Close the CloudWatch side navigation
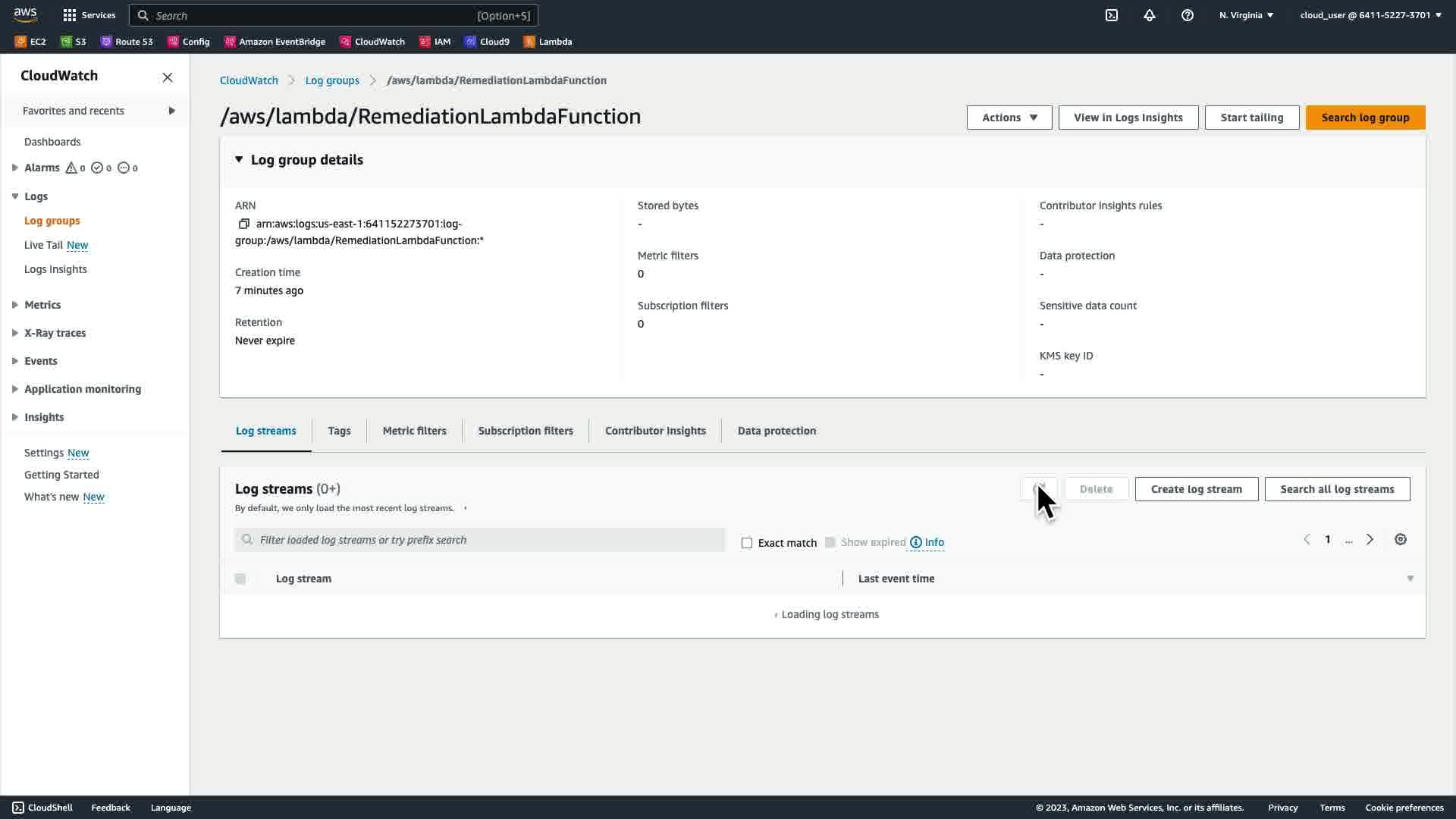This screenshot has height=819, width=1456. click(168, 77)
